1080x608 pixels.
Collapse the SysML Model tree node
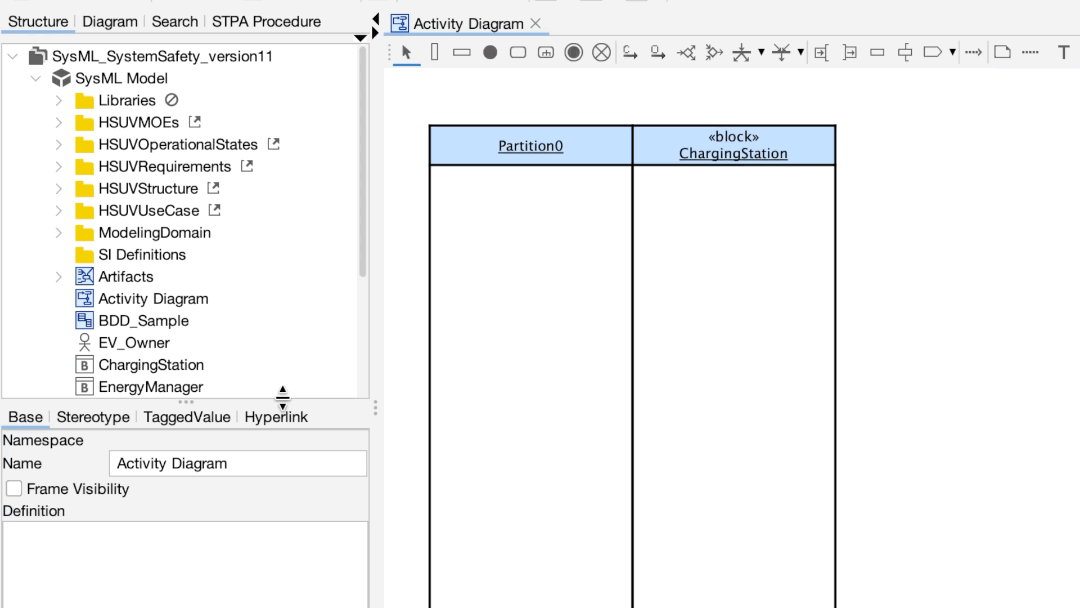tap(36, 78)
